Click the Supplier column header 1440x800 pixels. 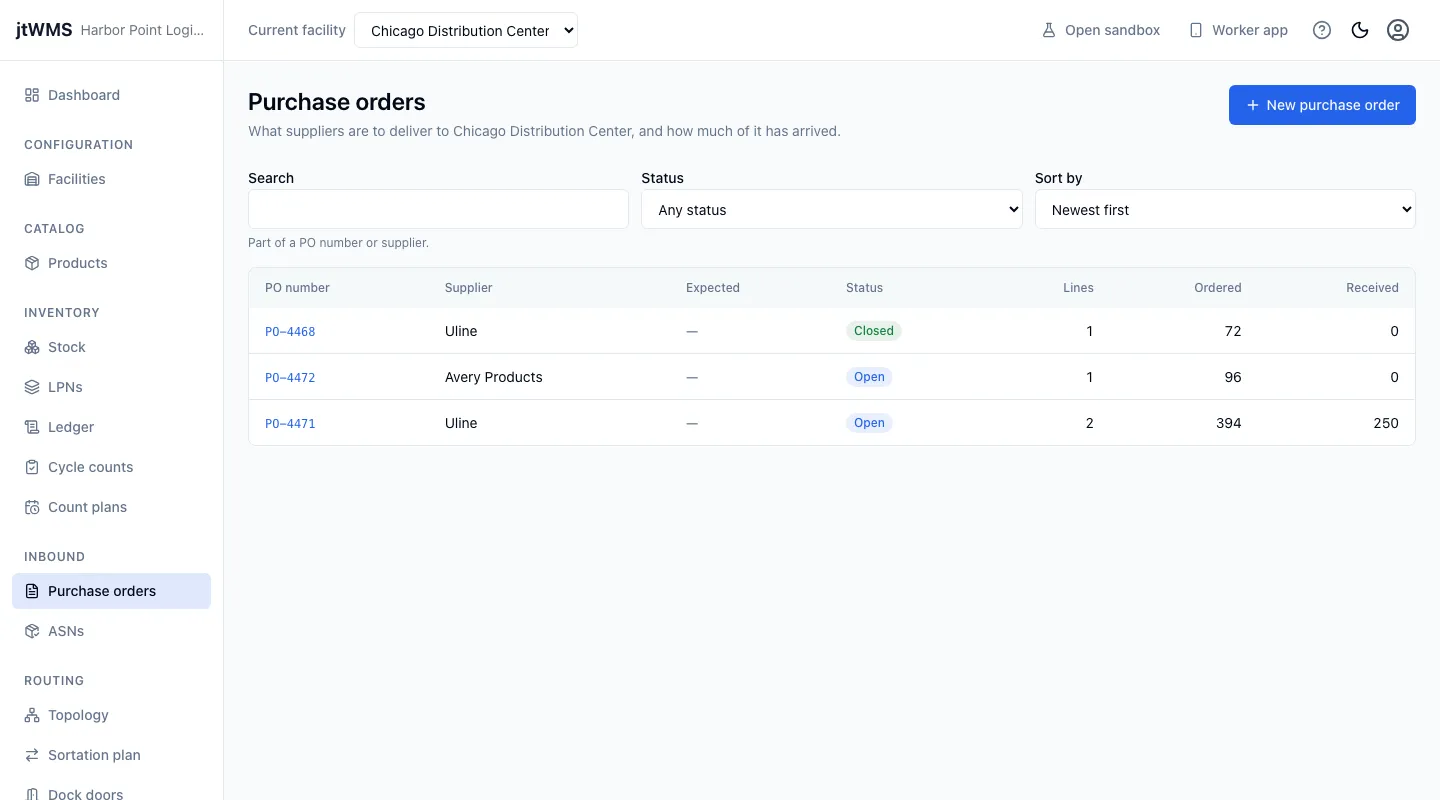469,287
